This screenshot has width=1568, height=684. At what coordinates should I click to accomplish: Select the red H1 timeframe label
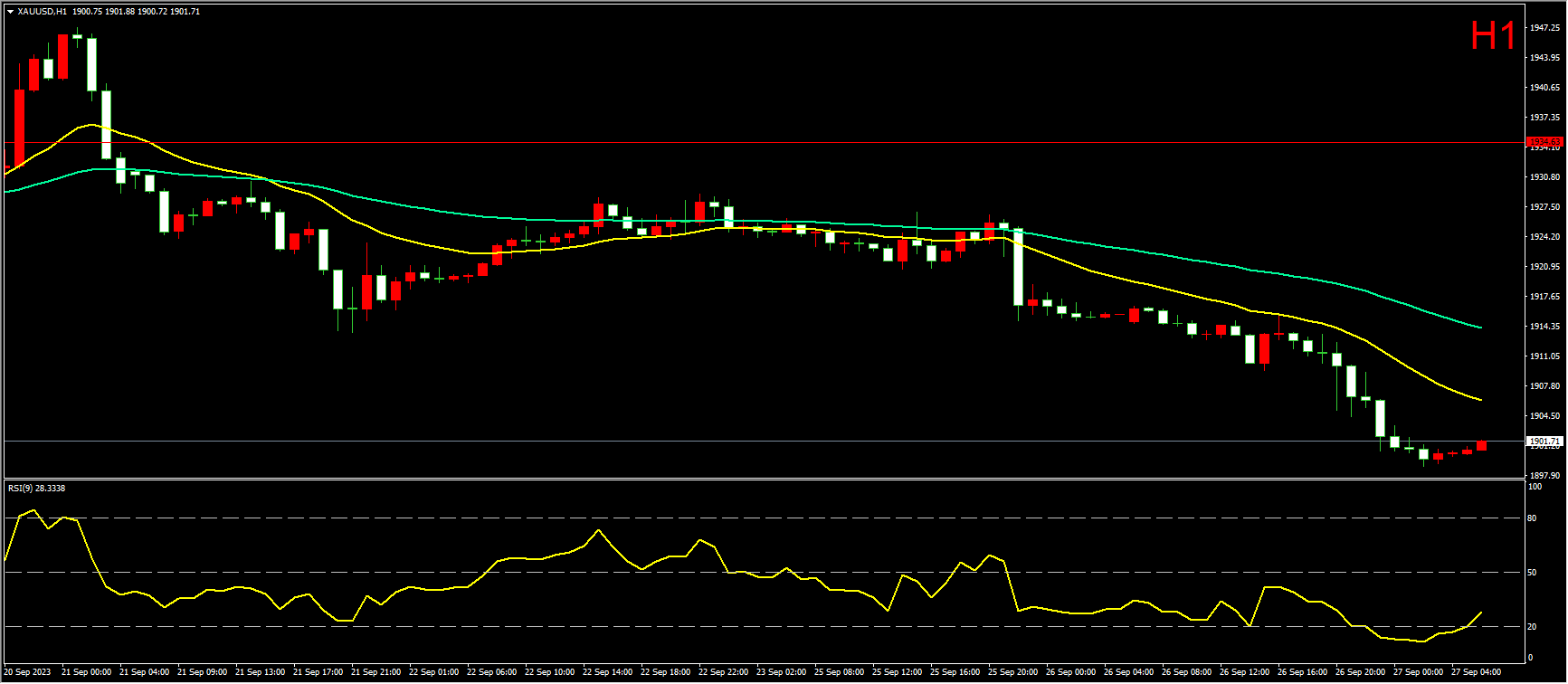click(1493, 36)
